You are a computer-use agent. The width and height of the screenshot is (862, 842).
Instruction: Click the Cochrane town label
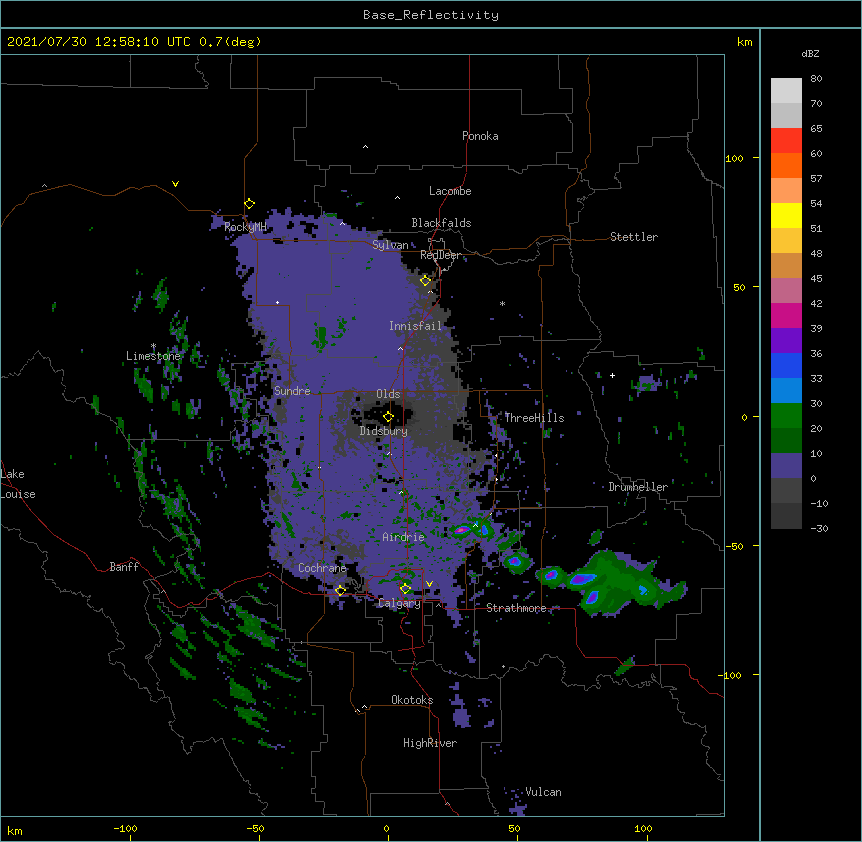322,568
